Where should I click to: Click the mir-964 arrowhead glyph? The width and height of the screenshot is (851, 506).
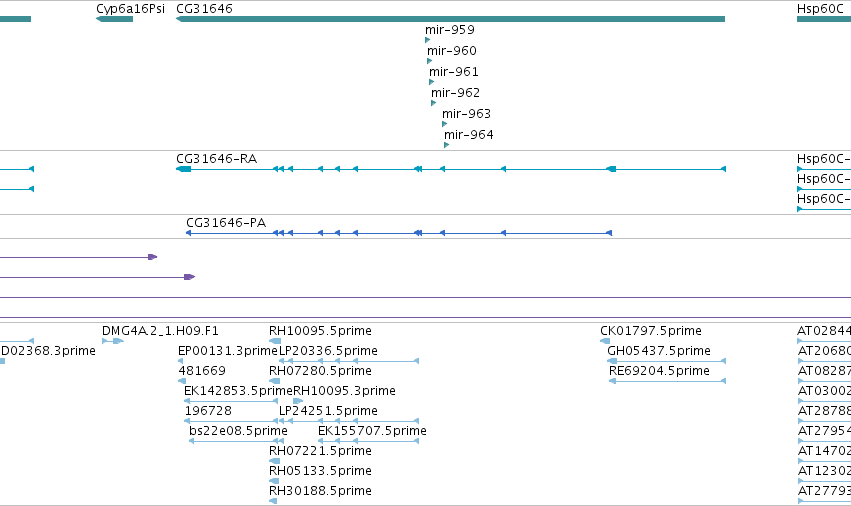point(447,145)
